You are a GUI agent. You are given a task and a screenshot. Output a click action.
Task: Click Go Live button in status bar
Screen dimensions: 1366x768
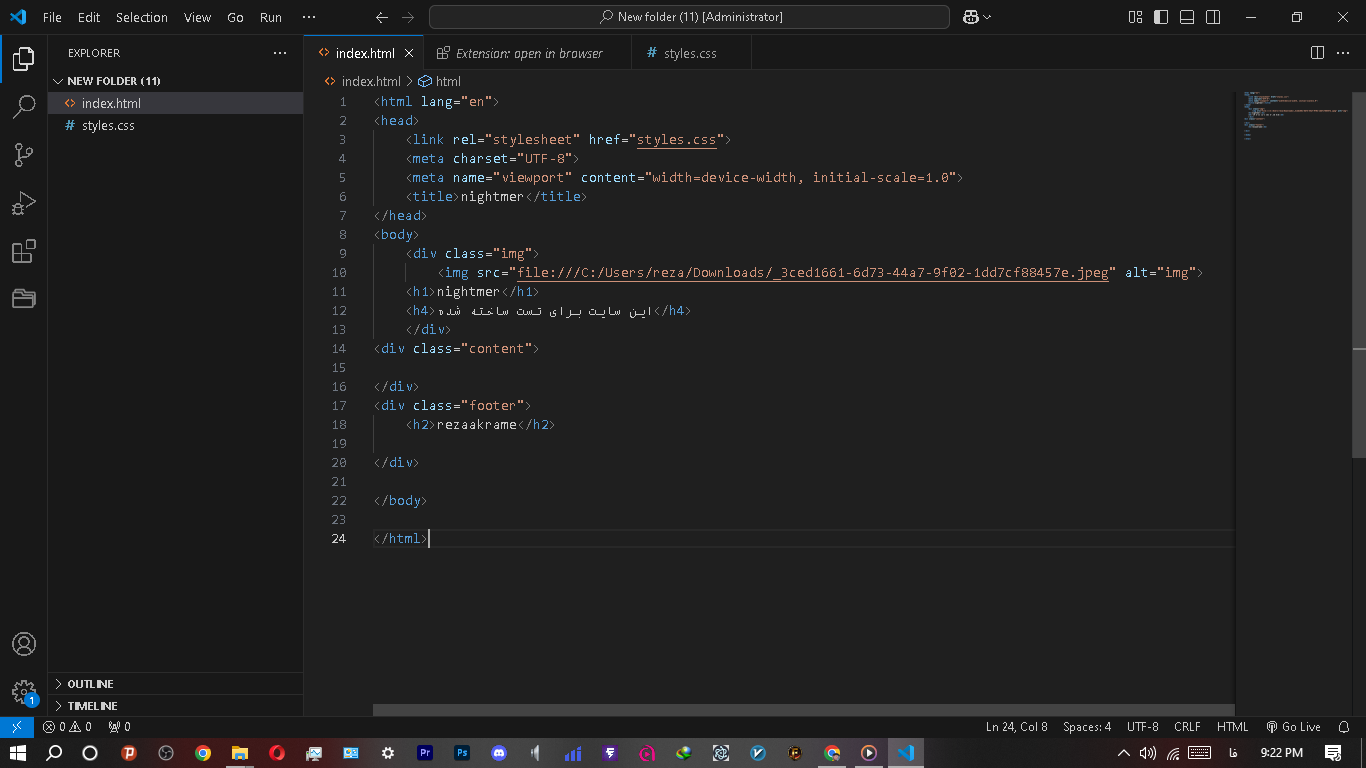pos(1293,727)
